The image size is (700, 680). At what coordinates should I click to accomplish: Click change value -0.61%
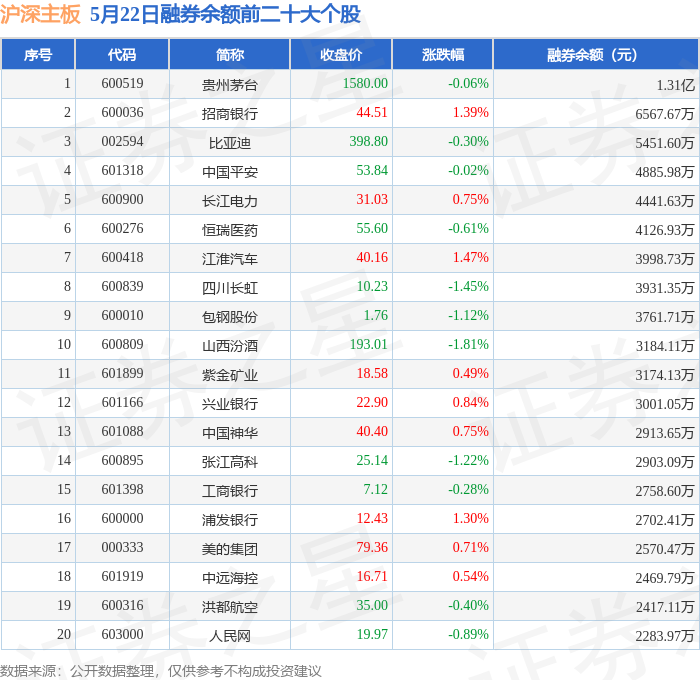(x=468, y=229)
